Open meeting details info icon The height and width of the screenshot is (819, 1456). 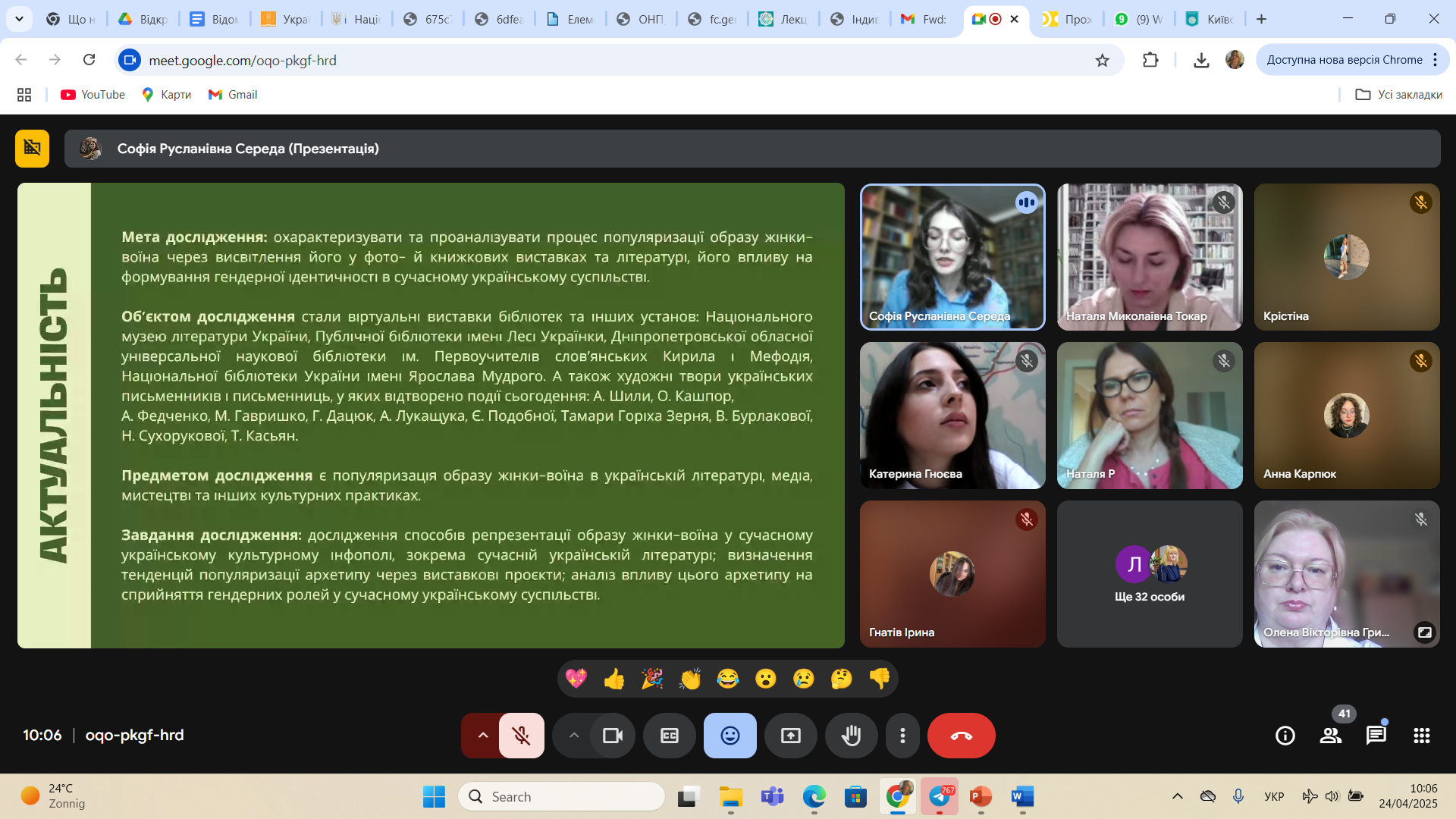(x=1285, y=735)
